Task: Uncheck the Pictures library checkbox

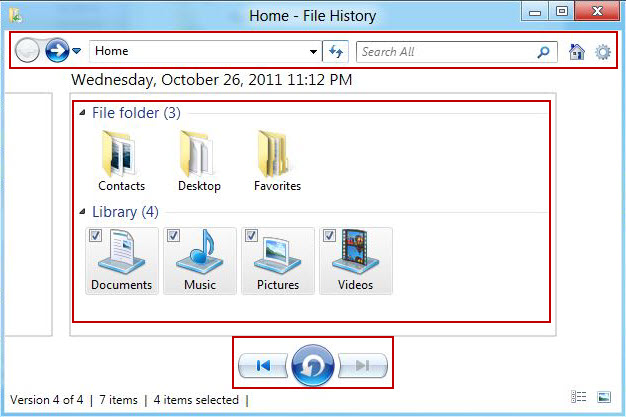Action: point(251,235)
